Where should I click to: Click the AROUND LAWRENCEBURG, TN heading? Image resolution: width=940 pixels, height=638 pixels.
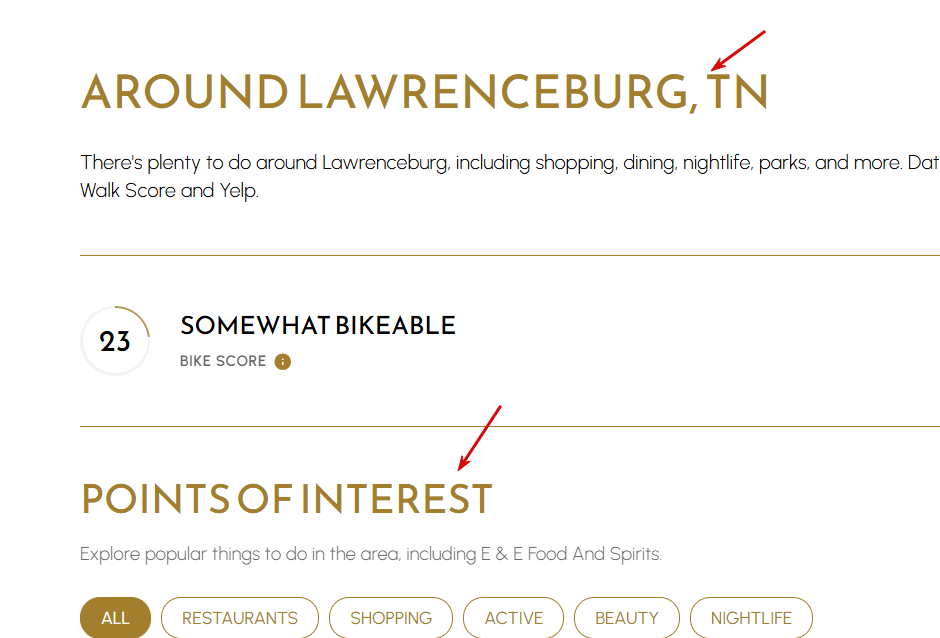pyautogui.click(x=424, y=92)
